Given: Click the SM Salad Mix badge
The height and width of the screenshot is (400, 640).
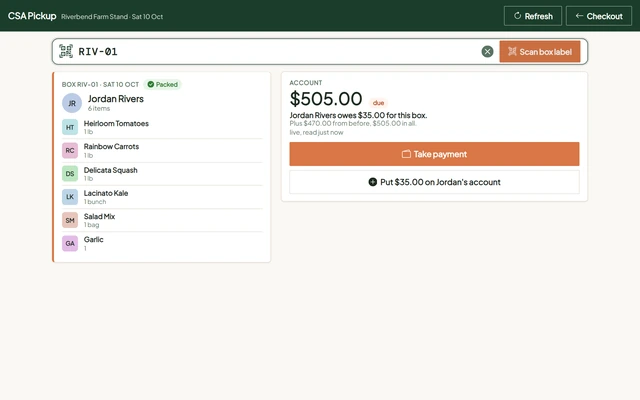Looking at the screenshot, I should pos(70,220).
